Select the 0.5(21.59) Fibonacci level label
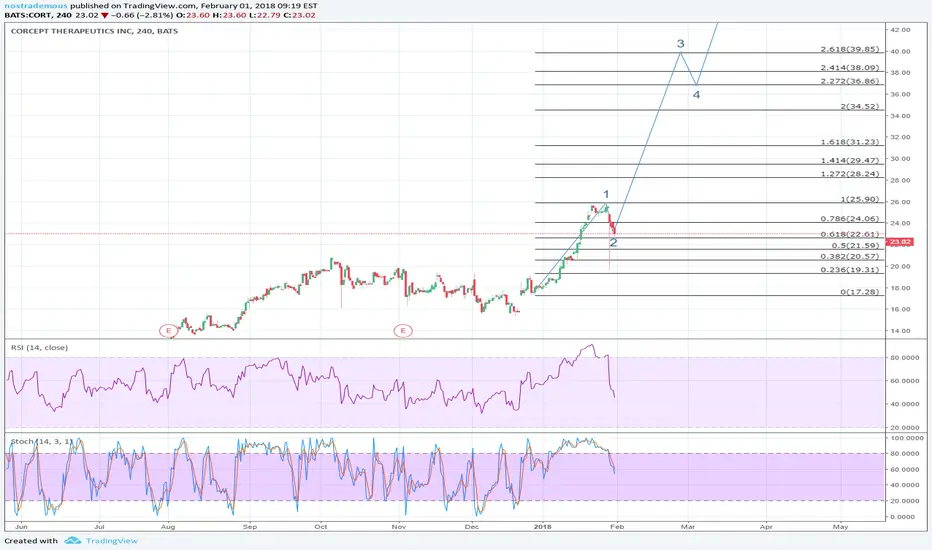Viewport: 932px width, 550px height. click(855, 246)
